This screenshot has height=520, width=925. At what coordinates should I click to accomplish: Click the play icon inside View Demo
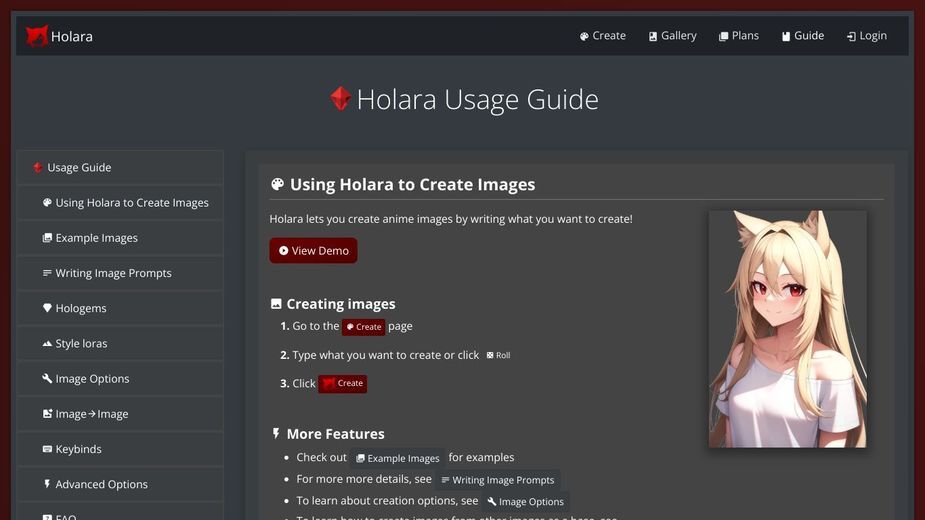pyautogui.click(x=284, y=251)
